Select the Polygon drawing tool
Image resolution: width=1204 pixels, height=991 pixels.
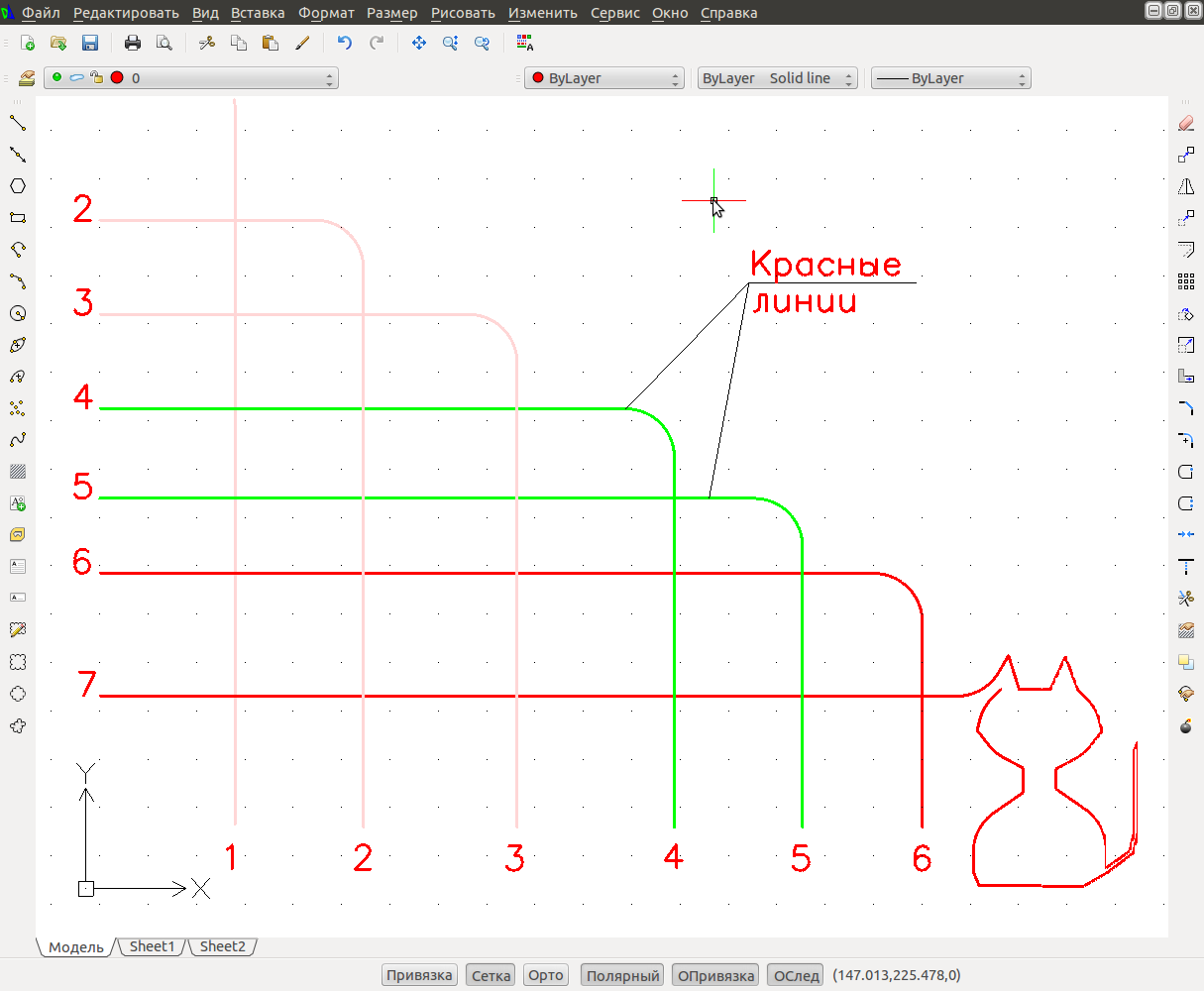click(x=18, y=186)
